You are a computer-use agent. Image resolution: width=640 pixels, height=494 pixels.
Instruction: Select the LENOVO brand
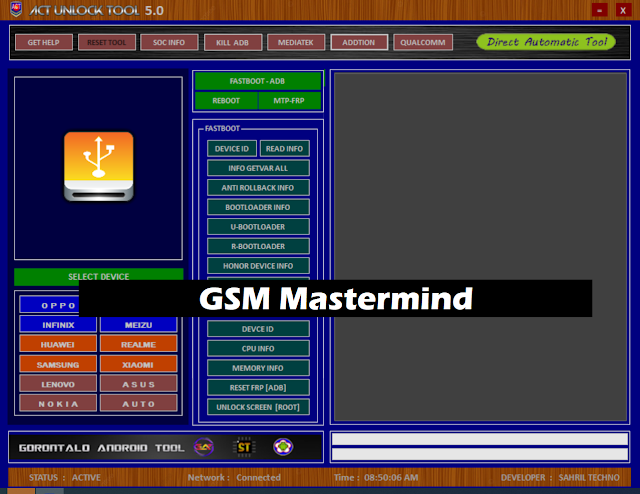[x=58, y=384]
